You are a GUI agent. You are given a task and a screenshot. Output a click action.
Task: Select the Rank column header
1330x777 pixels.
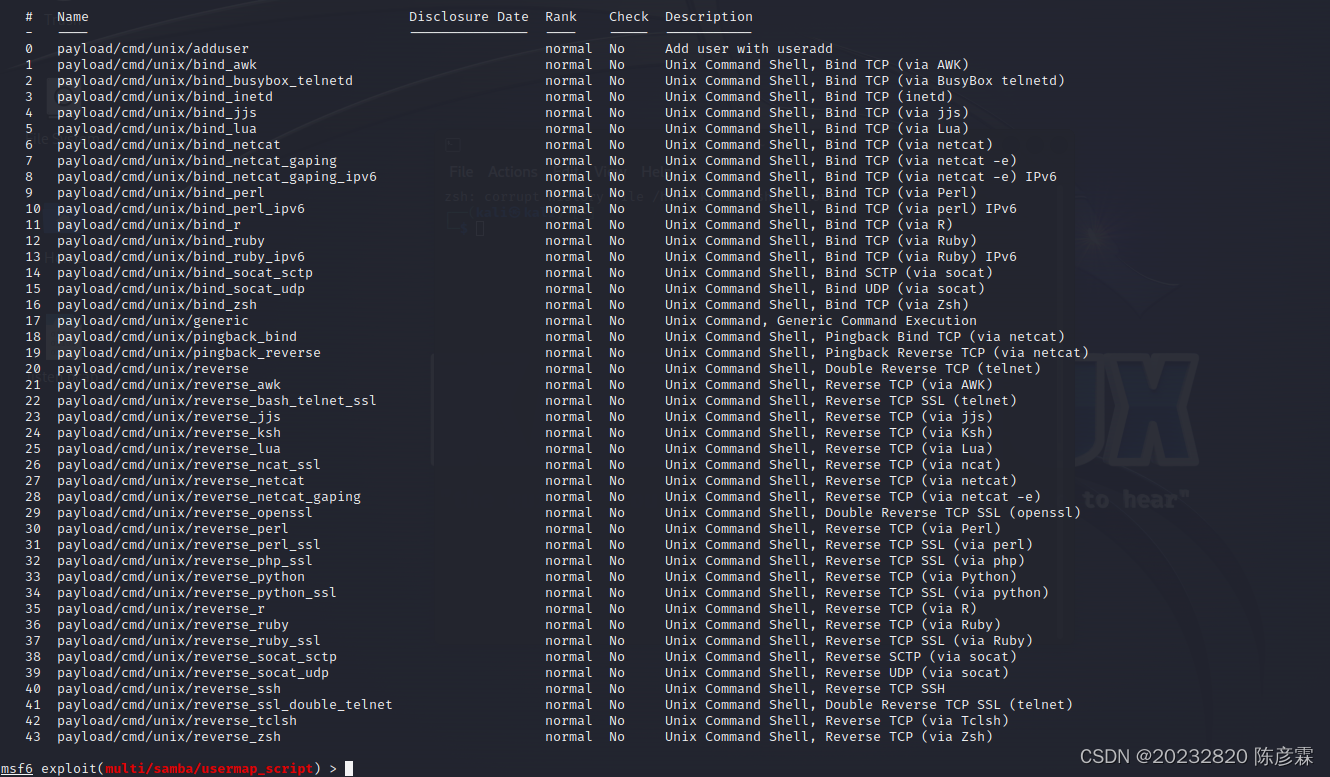[561, 17]
